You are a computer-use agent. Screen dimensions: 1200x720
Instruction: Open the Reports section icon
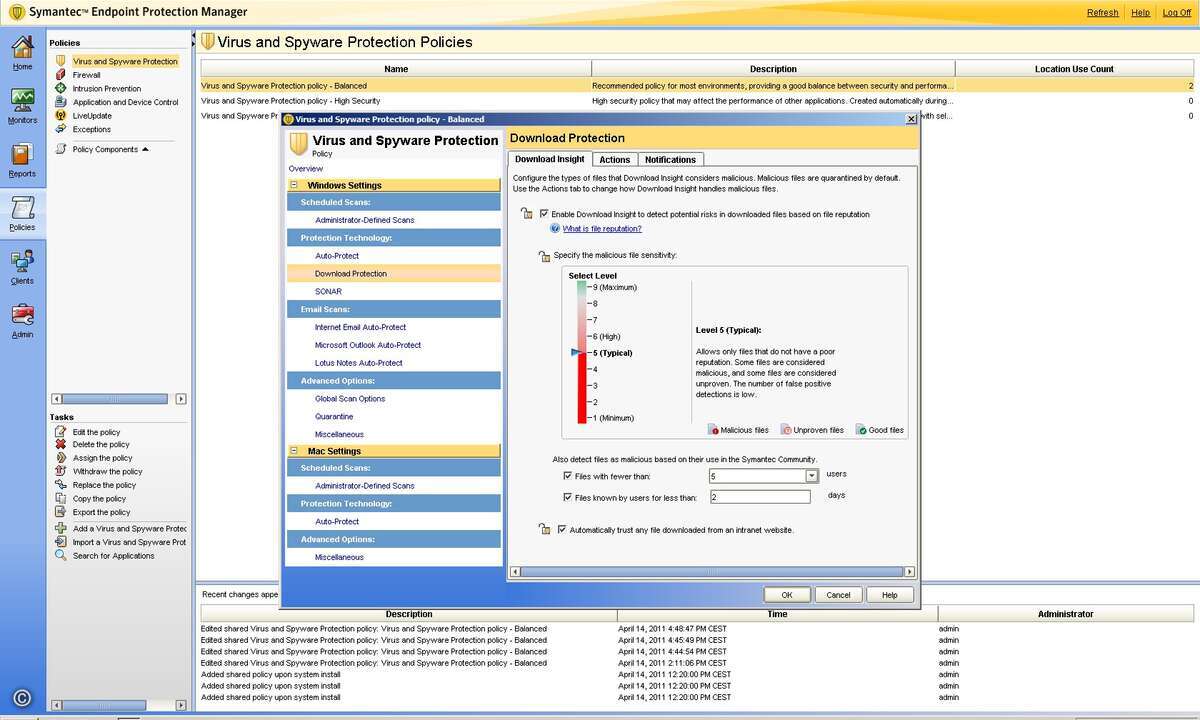pos(22,160)
